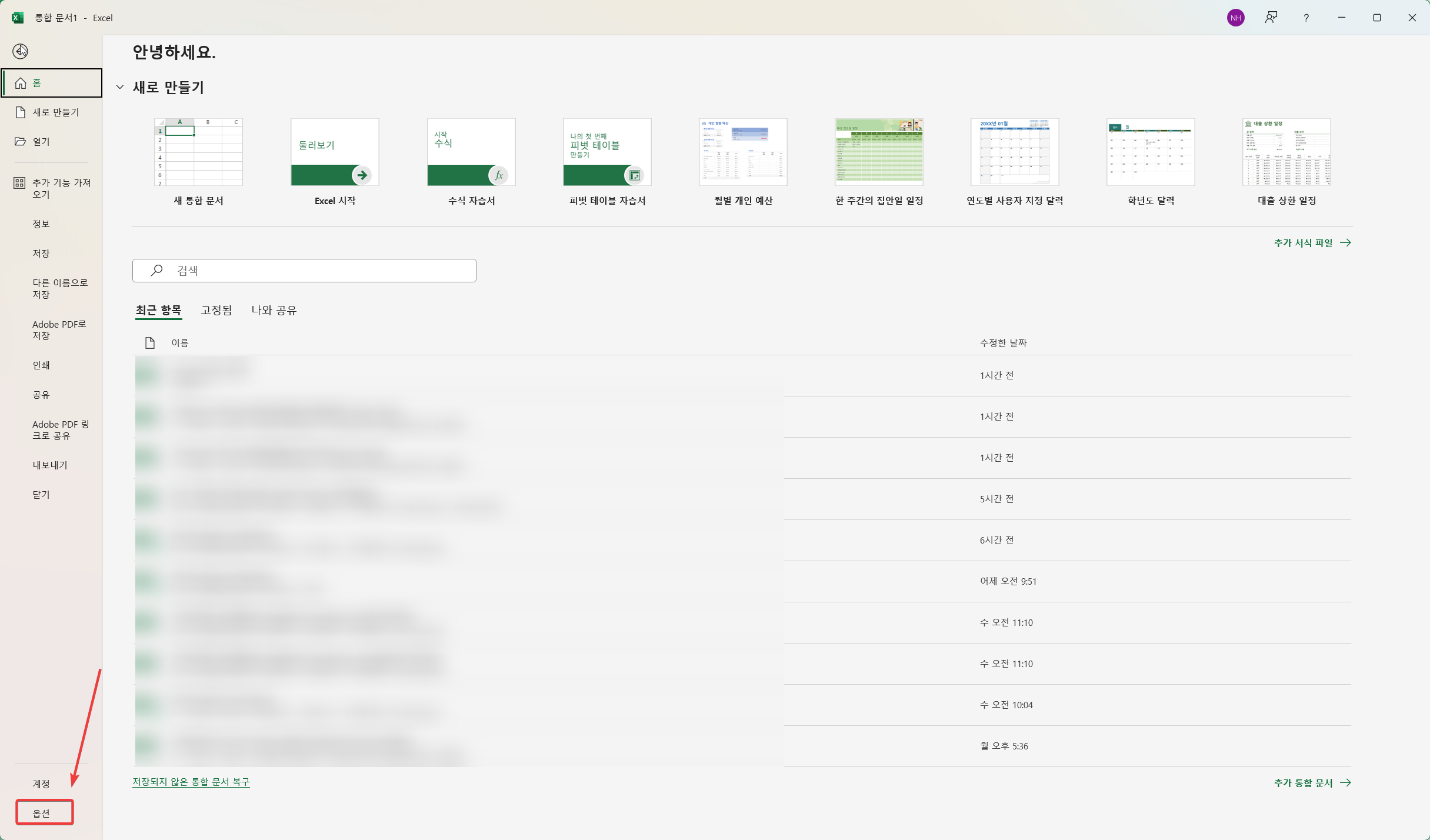Click the 추가 통합 문서 link
Screen dimensions: 1430x840
pos(1312,782)
